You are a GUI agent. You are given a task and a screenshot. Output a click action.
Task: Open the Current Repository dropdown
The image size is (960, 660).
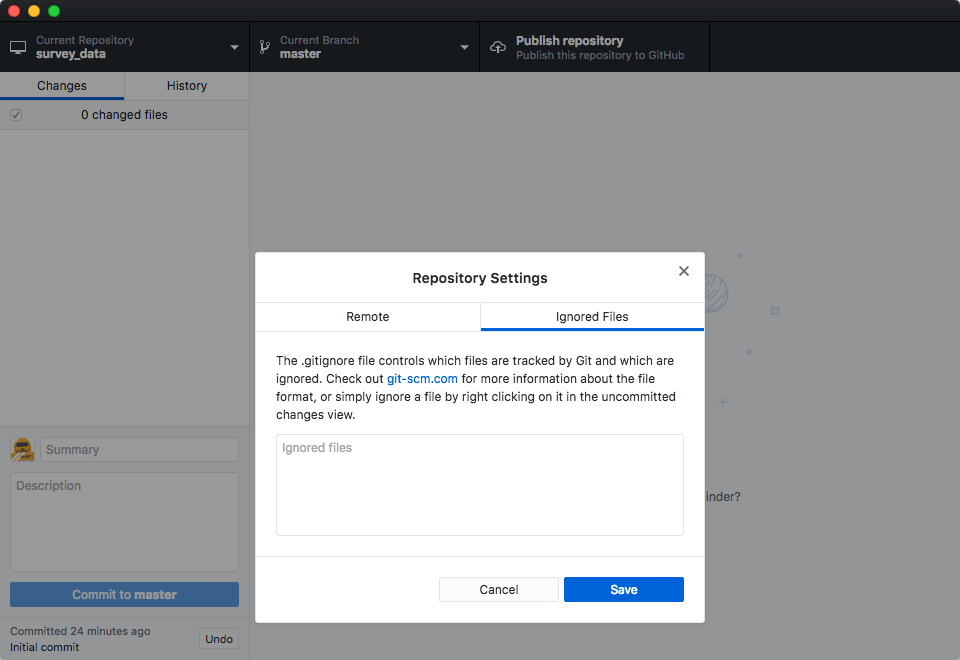[234, 46]
